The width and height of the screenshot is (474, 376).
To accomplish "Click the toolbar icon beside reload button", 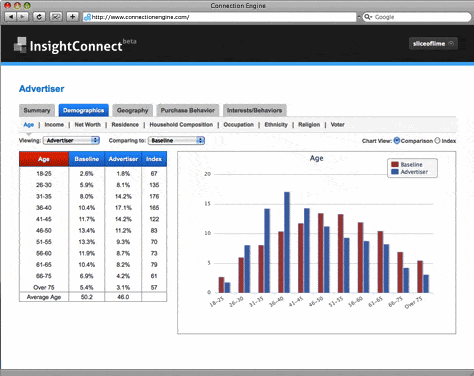I will [56, 17].
